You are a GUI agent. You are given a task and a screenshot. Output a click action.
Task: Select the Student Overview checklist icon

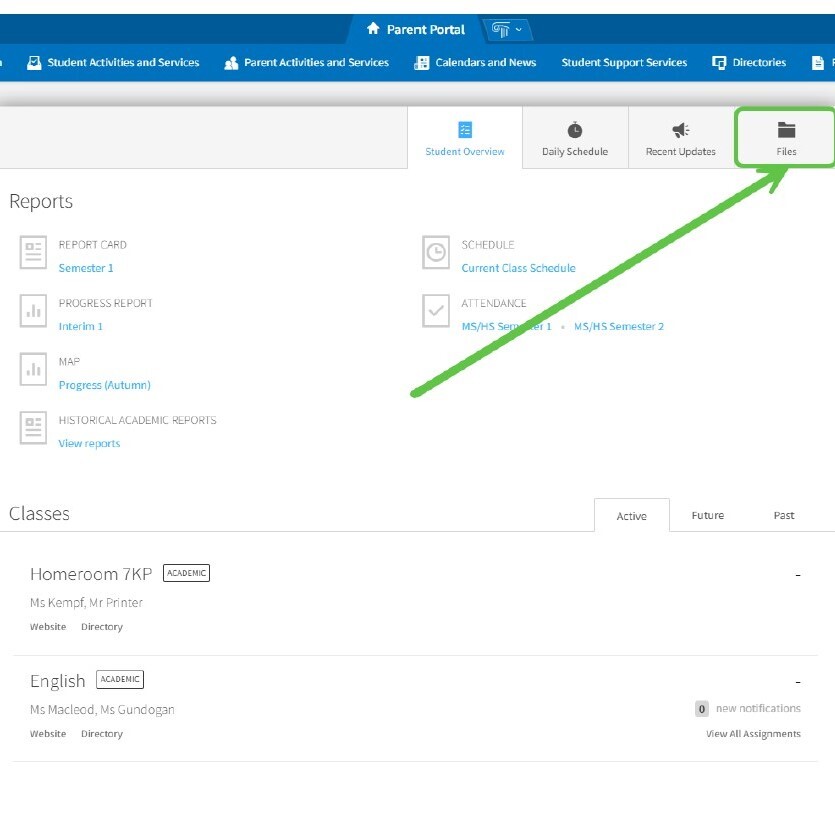point(465,131)
